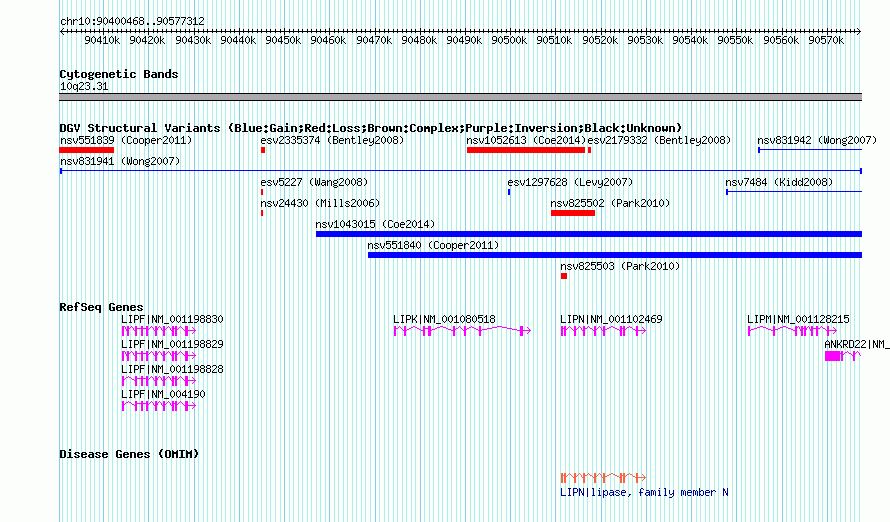Click the nsv1052613 (Coe2014) red bar
The image size is (890, 522).
click(526, 150)
